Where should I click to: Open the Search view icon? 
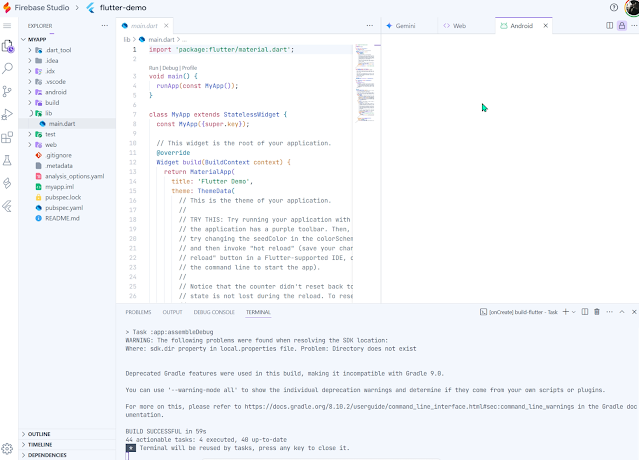pos(7,68)
